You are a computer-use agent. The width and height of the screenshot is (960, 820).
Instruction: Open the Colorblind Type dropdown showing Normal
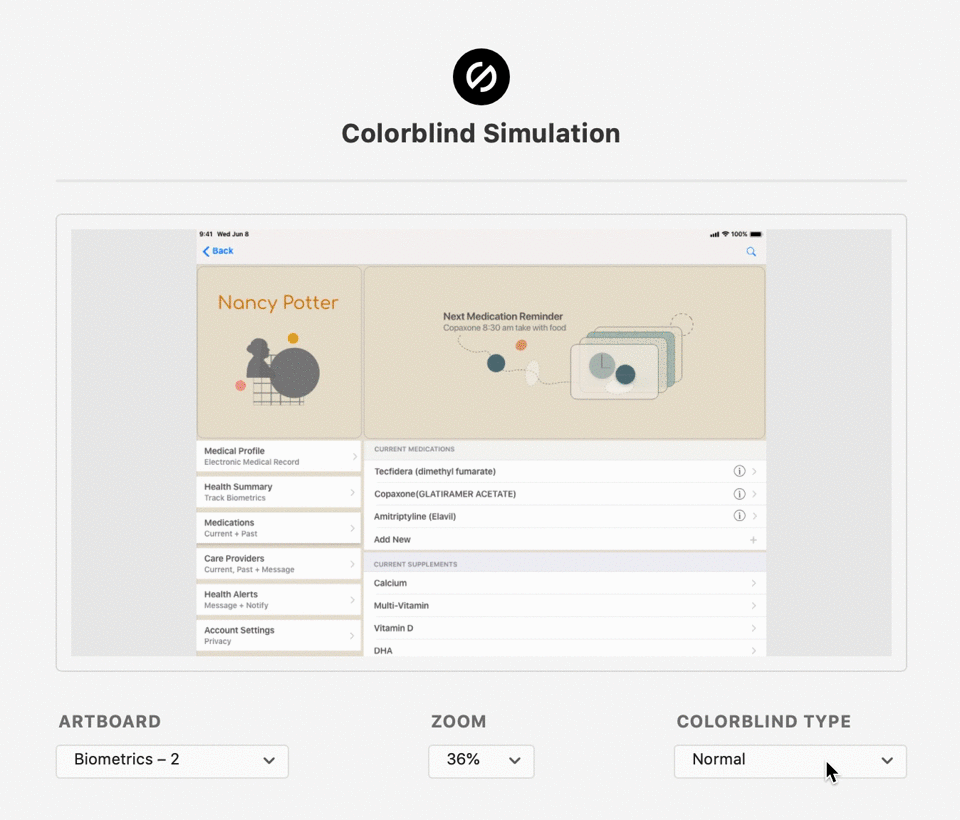tap(790, 761)
